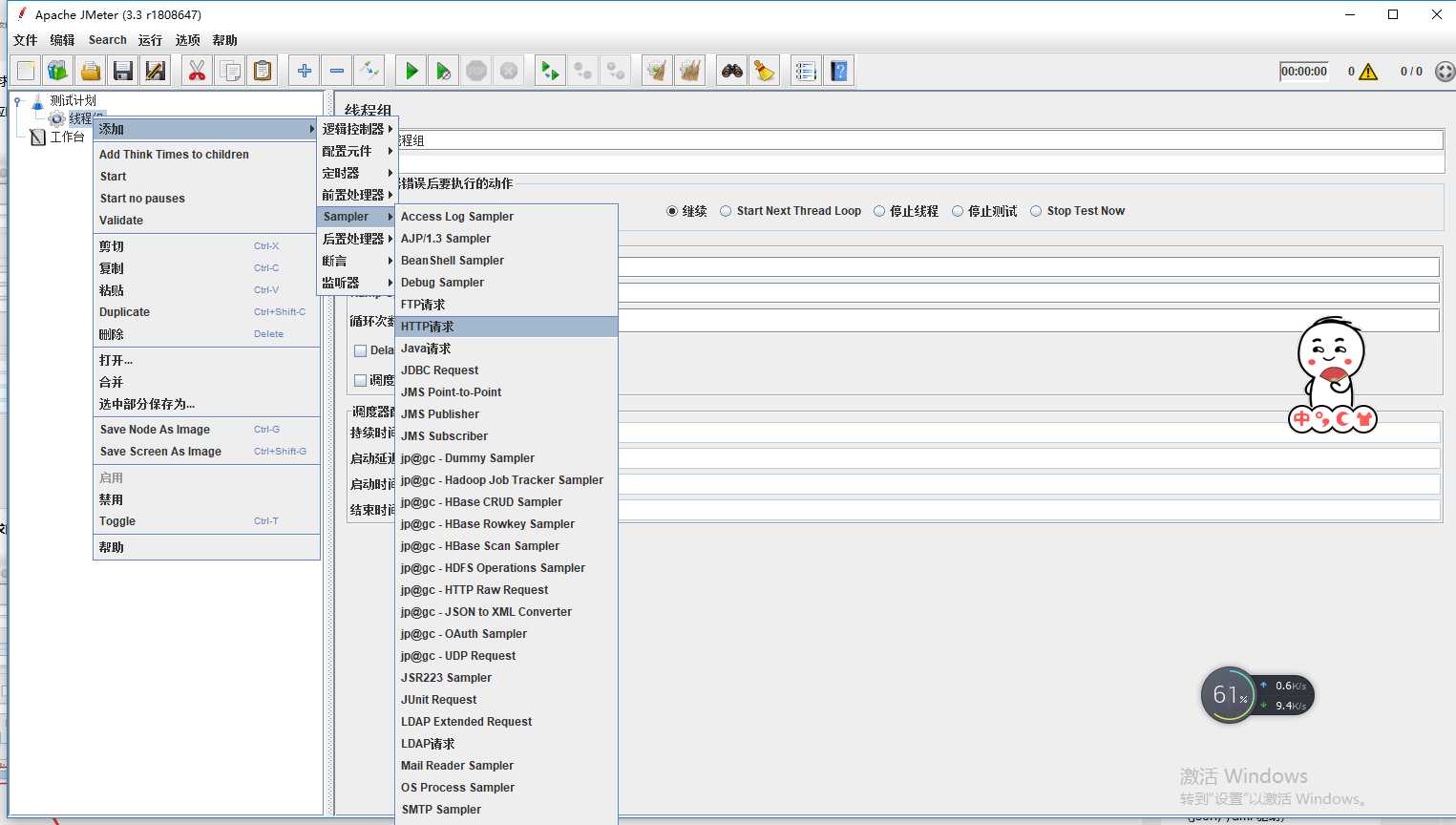The height and width of the screenshot is (825, 1456).
Task: Click the Toggle enable/disable toolbar icon
Action: 369,71
